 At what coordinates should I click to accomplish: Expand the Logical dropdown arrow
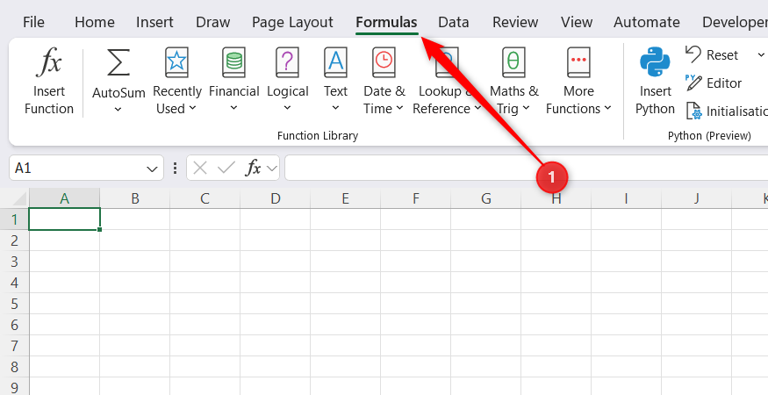pos(288,108)
